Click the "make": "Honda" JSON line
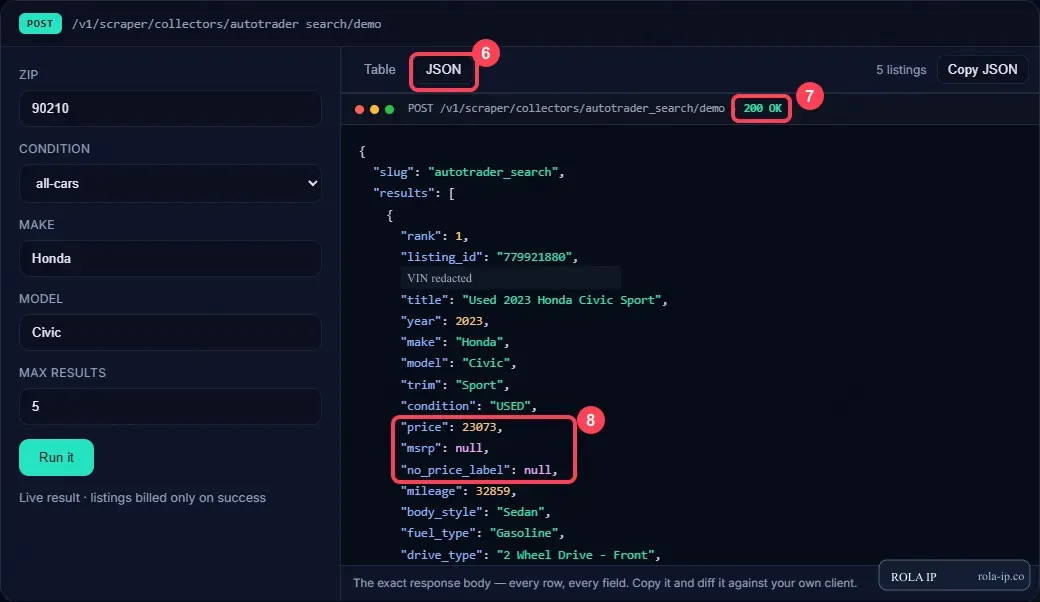 tap(454, 342)
